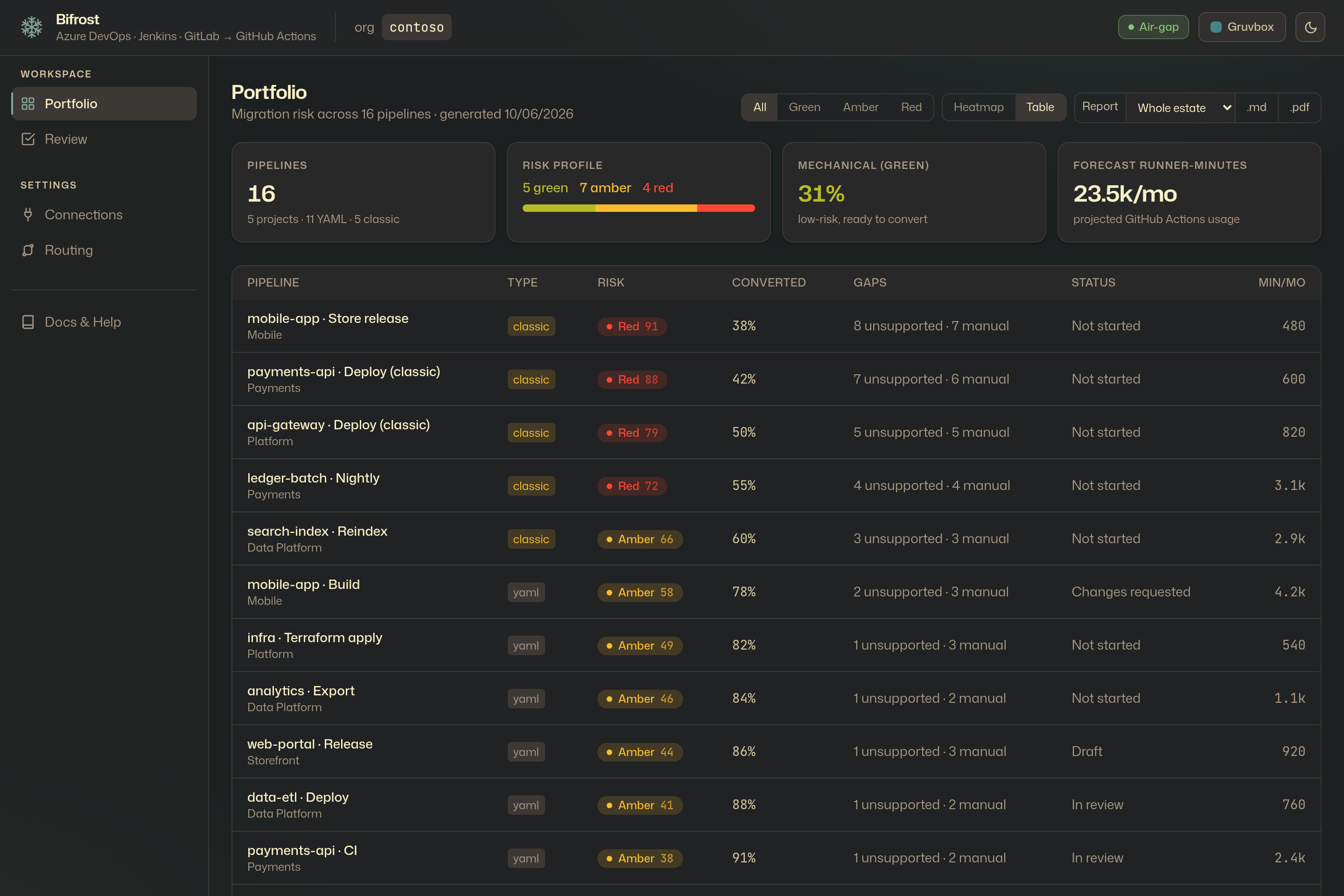Open the Whole estate report dropdown

[x=1181, y=107]
